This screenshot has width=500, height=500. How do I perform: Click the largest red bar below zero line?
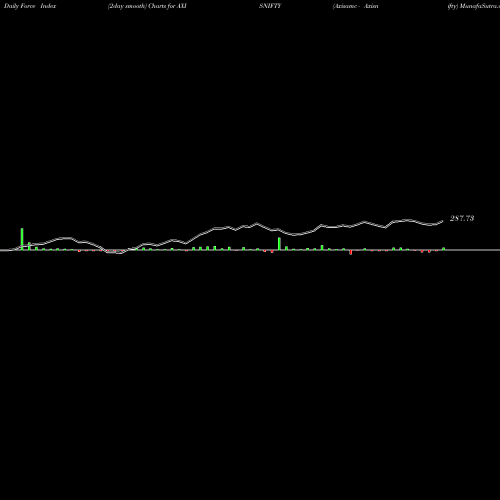351,252
